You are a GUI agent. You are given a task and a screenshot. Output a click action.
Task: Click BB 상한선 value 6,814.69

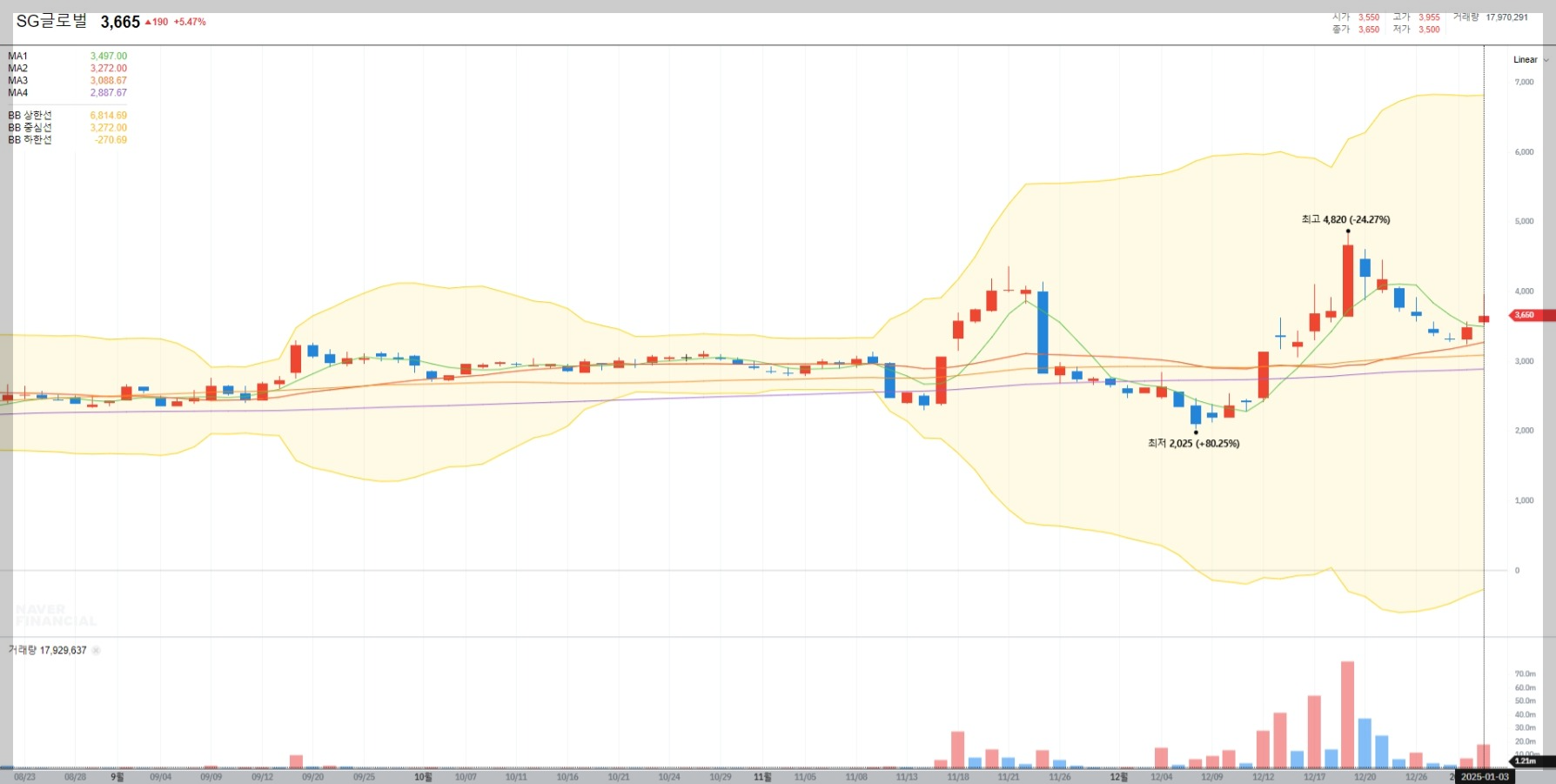click(x=109, y=115)
